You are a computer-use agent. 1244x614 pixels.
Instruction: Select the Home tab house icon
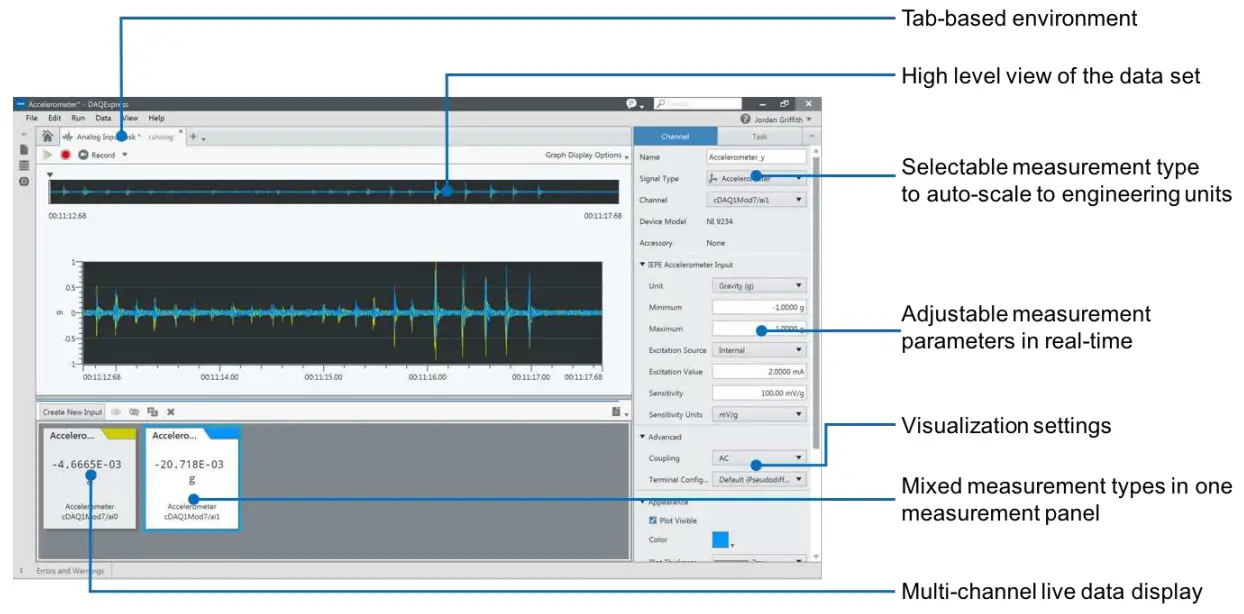[x=48, y=135]
